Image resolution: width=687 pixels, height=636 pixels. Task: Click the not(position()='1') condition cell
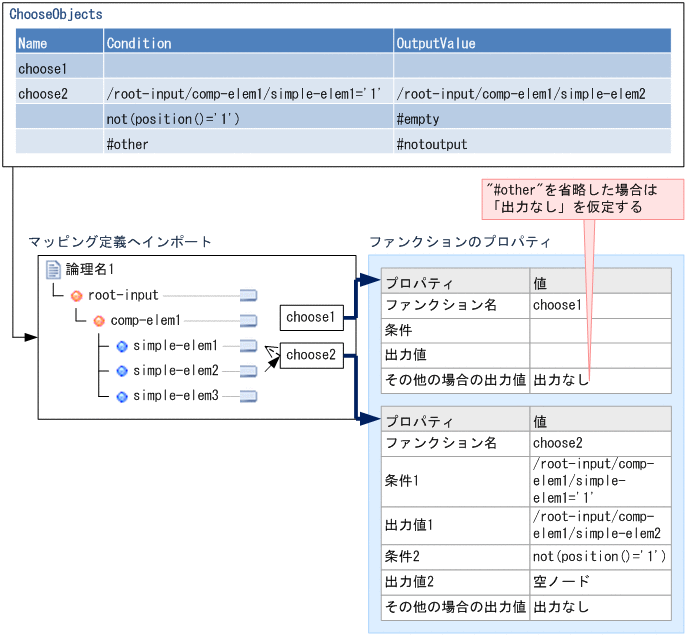pos(247,119)
